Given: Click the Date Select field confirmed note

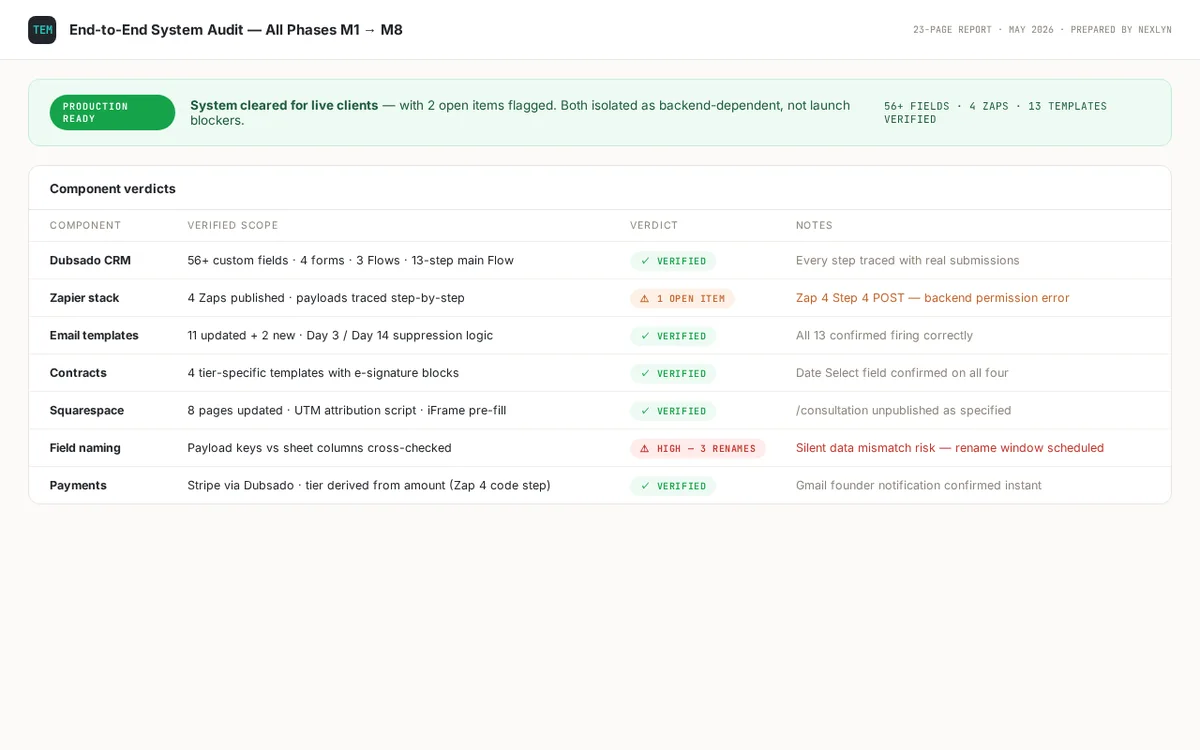Looking at the screenshot, I should click(x=902, y=373).
